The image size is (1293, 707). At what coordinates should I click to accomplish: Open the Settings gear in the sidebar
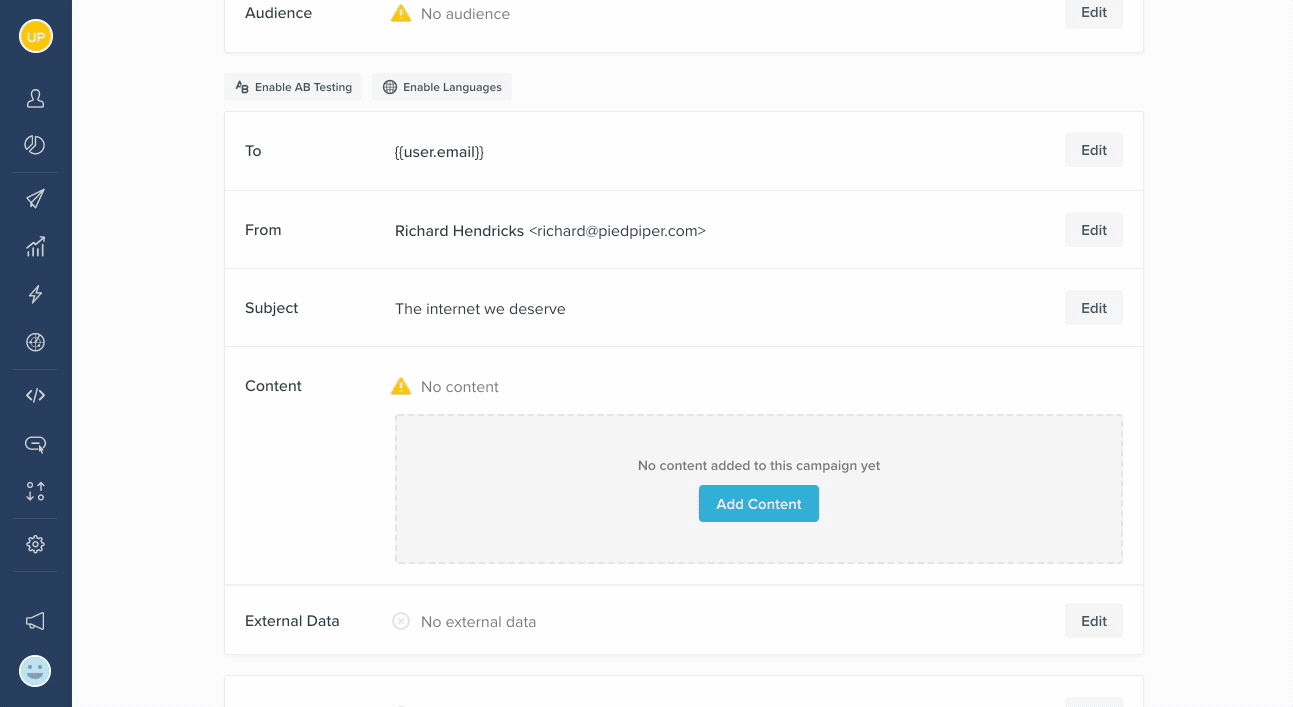click(x=35, y=544)
